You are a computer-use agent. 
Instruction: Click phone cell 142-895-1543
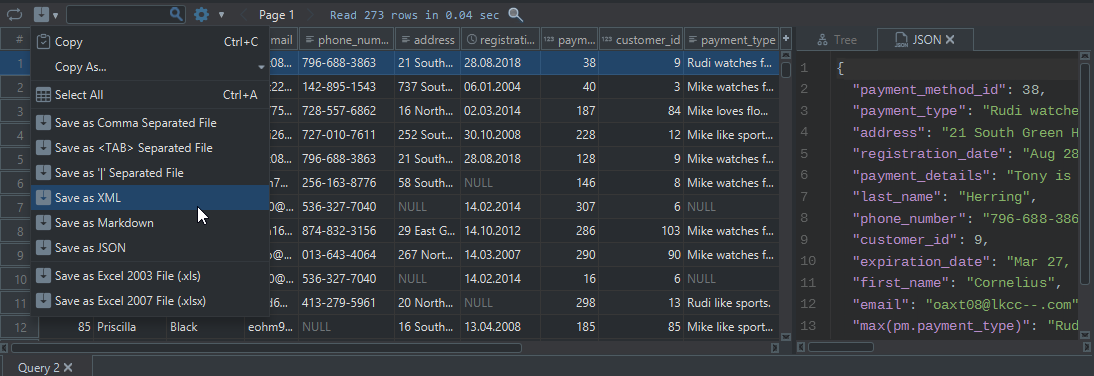(x=347, y=87)
